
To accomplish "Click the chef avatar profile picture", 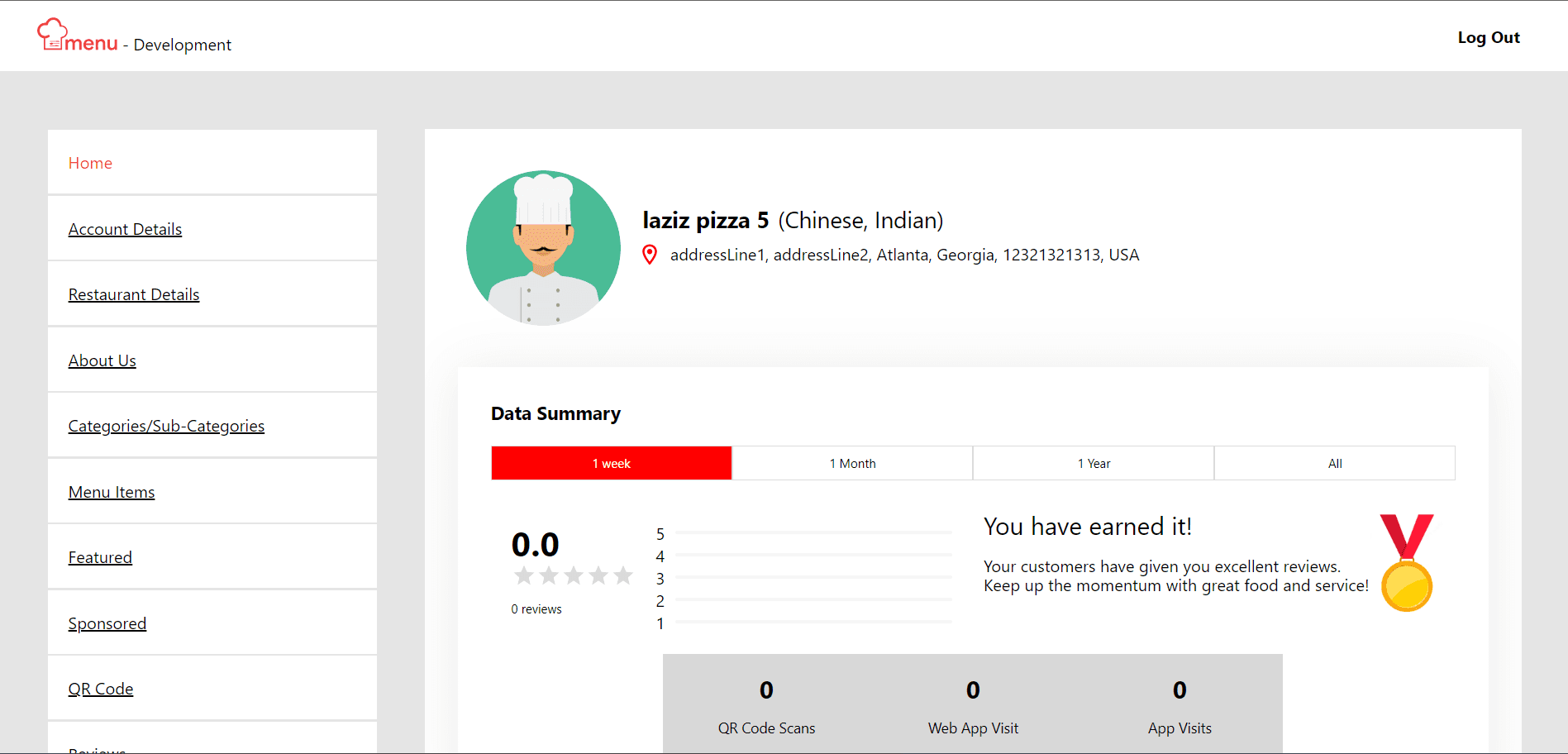I will pos(543,248).
